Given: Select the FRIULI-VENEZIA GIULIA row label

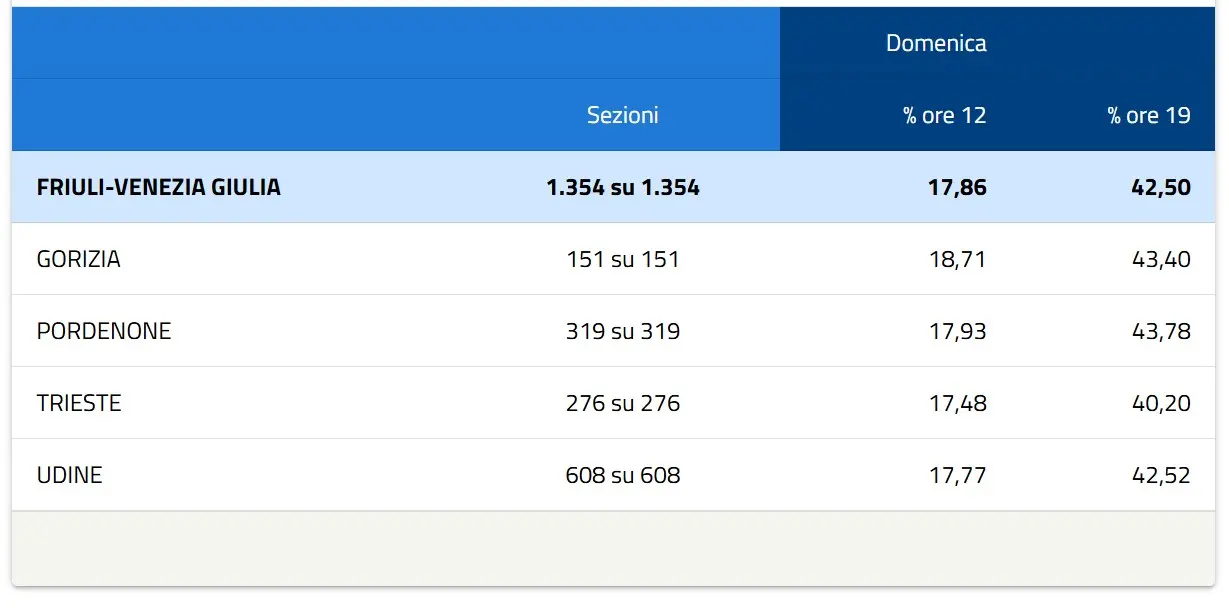Looking at the screenshot, I should tap(158, 187).
